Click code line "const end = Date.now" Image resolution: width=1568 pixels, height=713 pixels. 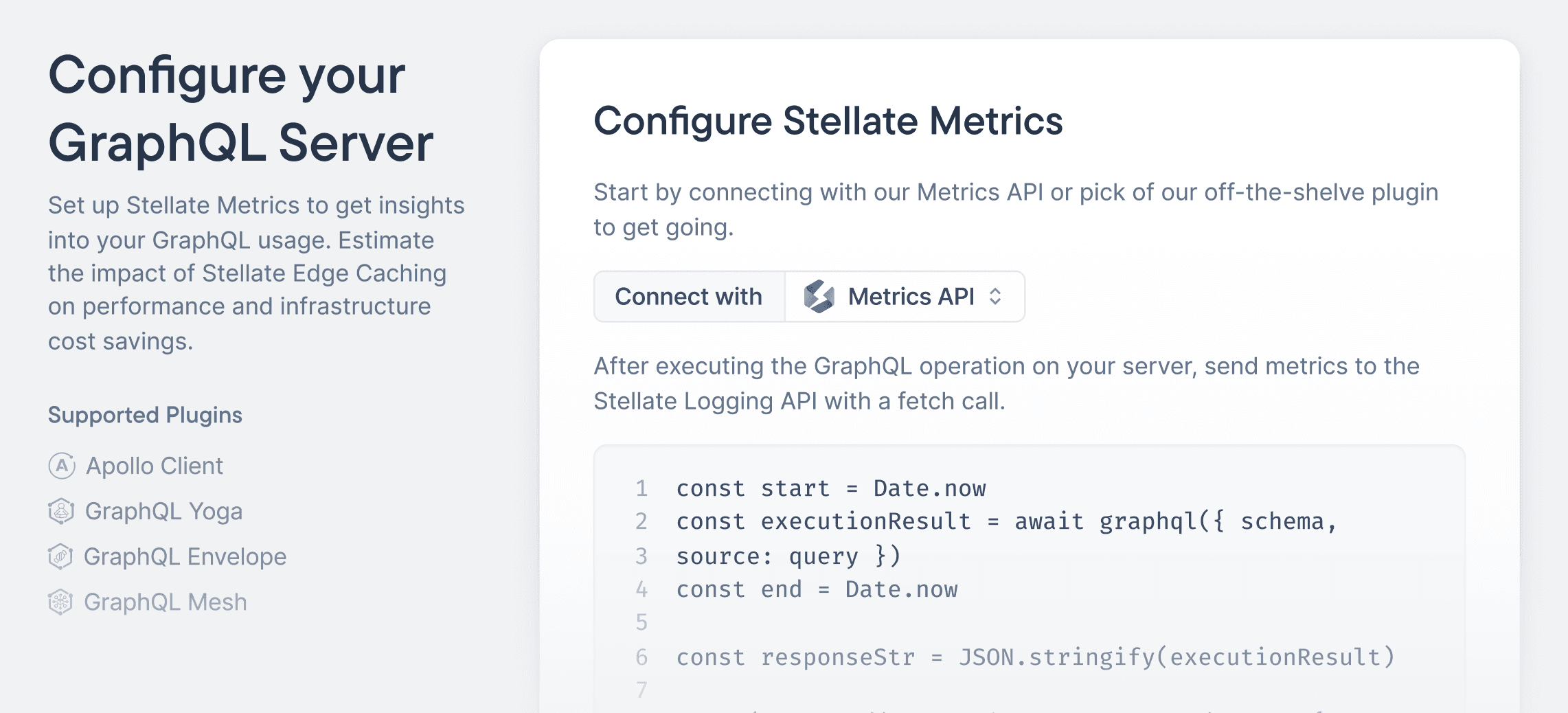click(817, 589)
